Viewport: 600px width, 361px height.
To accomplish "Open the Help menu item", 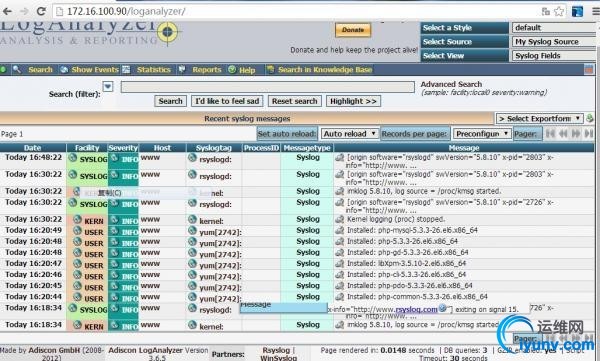I will [x=247, y=70].
